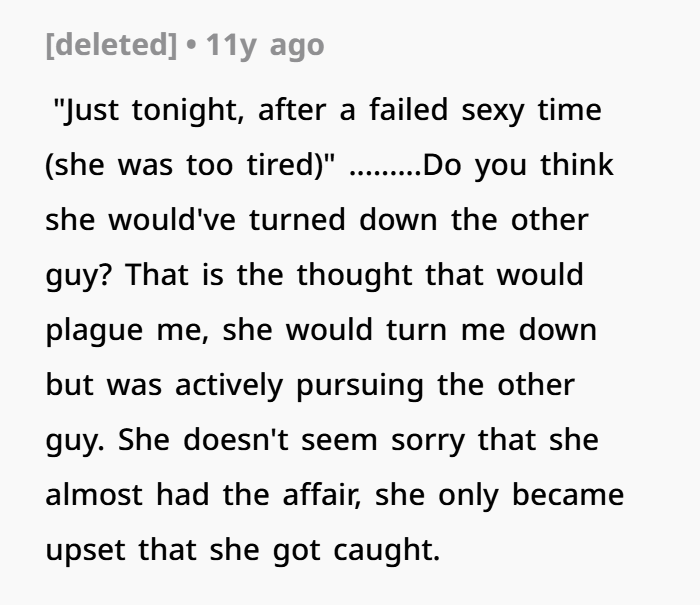Click the 11y ago timestamp
Viewport: 700px width, 605px height.
point(264,46)
